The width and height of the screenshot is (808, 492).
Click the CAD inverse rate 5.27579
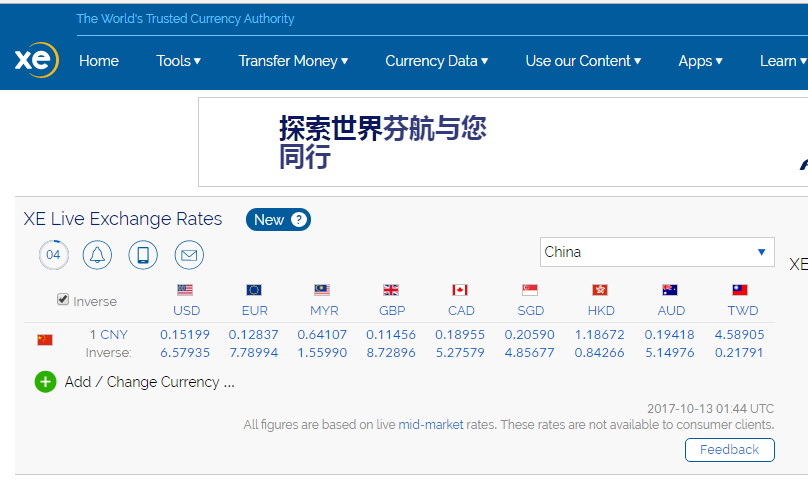coord(460,353)
